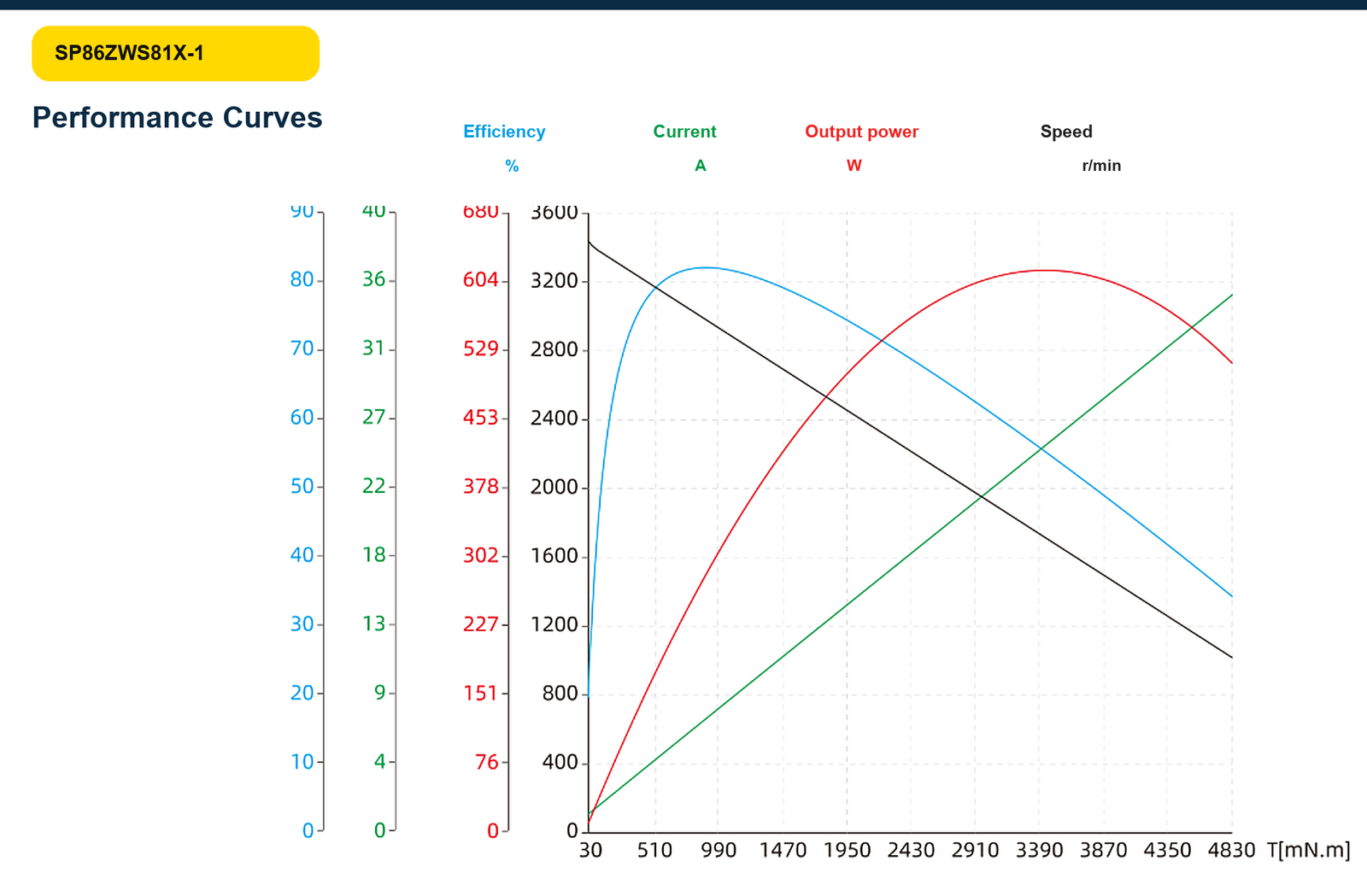Click the W unit under Output power
This screenshot has width=1367, height=896.
854,166
